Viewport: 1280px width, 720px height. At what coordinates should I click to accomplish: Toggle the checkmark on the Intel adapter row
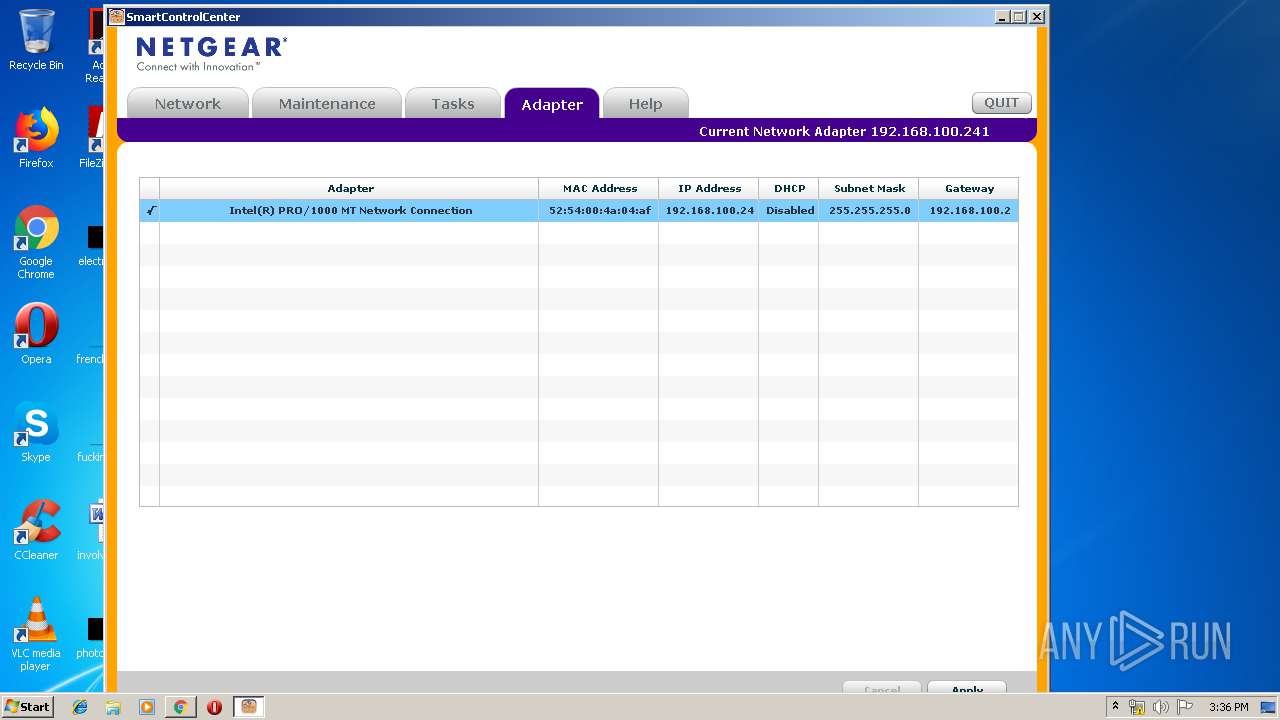click(150, 211)
